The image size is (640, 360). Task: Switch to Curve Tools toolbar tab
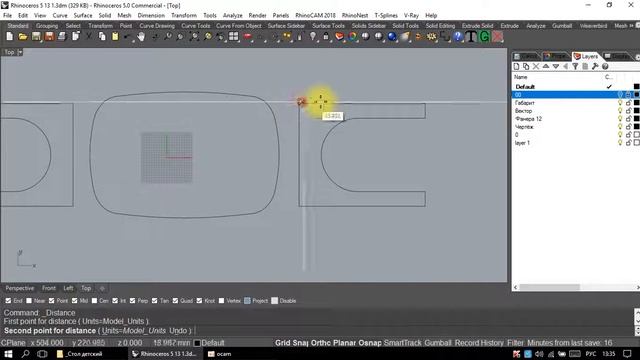point(196,26)
